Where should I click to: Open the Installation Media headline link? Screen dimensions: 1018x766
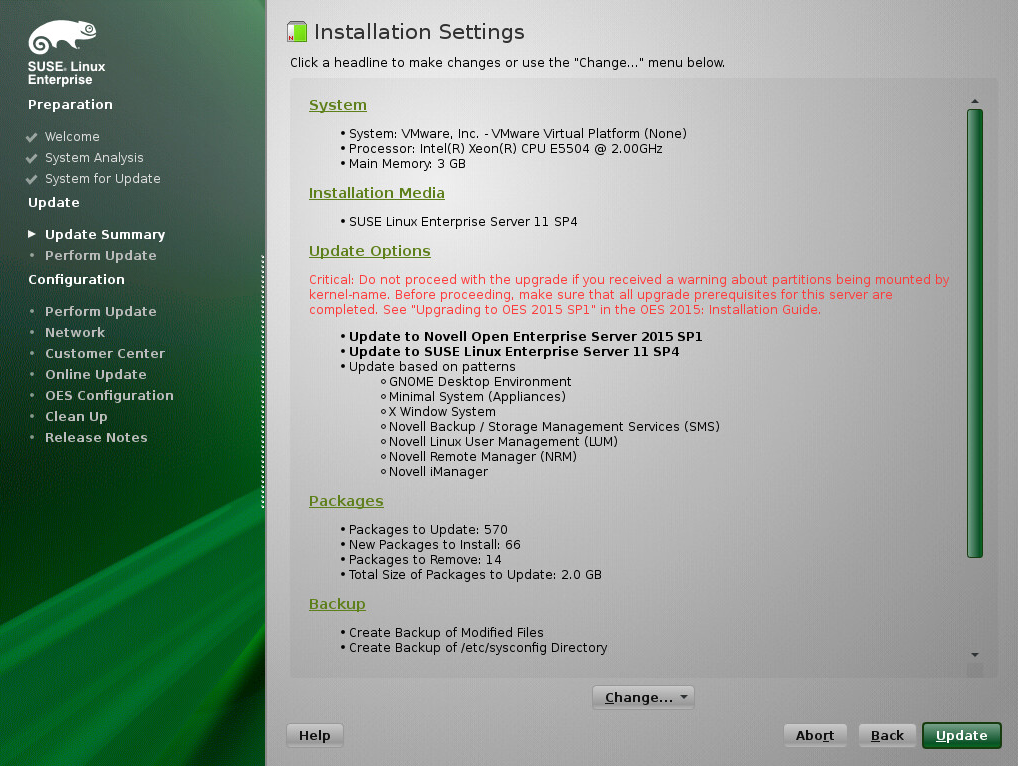[377, 193]
